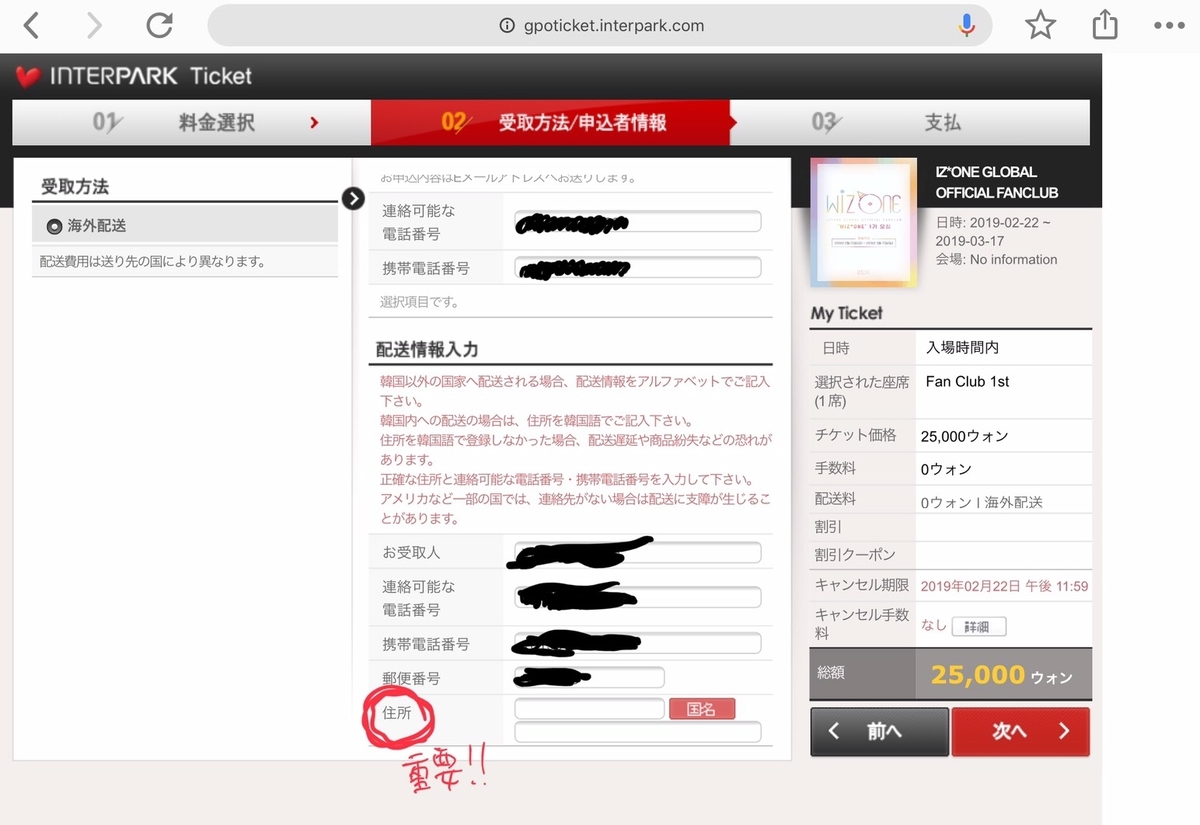Image resolution: width=1200 pixels, height=825 pixels.
Task: Click the Fan Club 1st seat text
Action: point(968,382)
